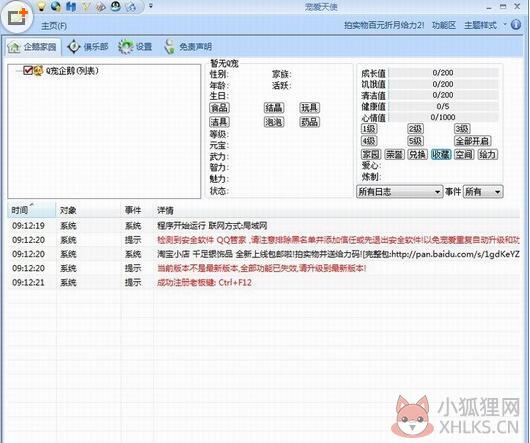Viewport: 530px width, 443px height.
Task: Click the light bulb quick access icon
Action: [41, 6]
